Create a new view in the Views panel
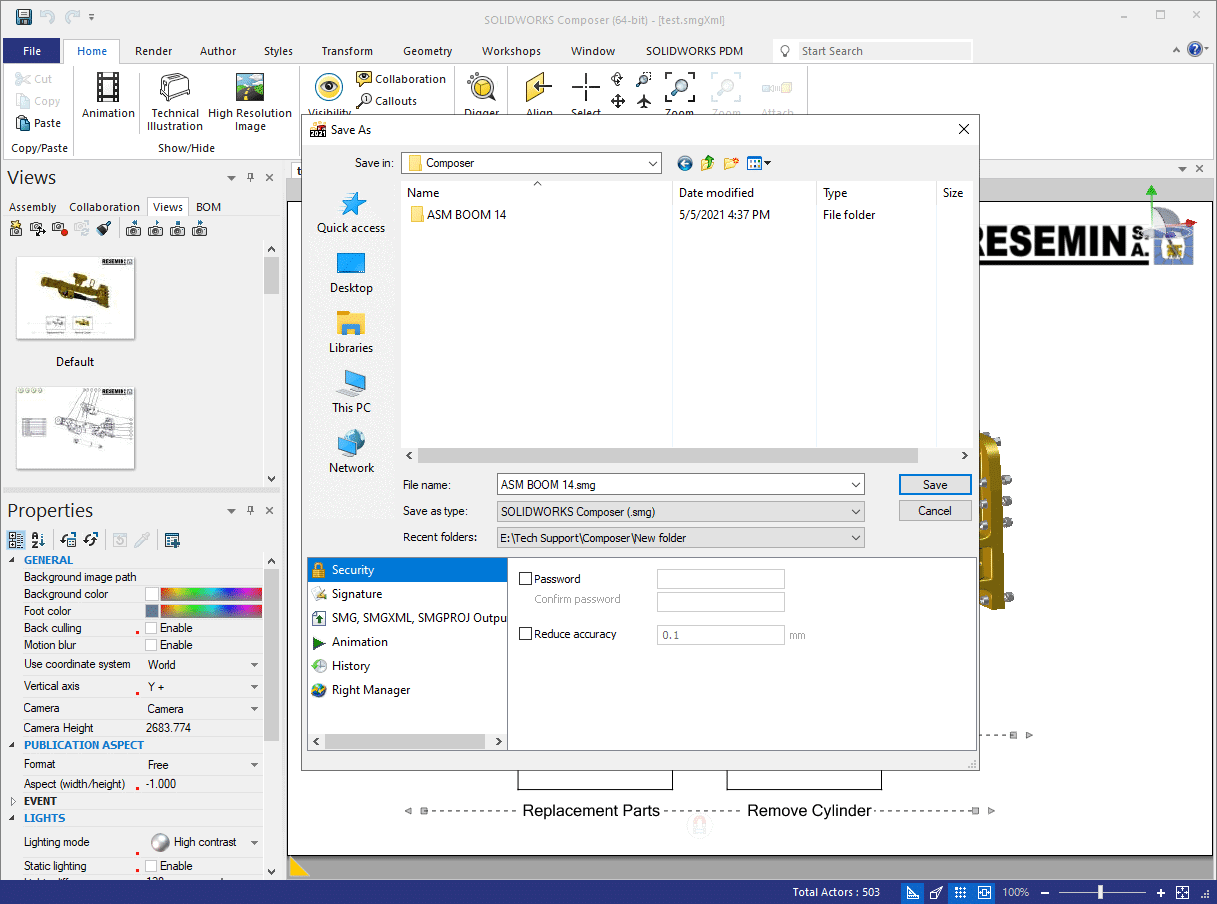This screenshot has height=904, width=1217. (16, 228)
